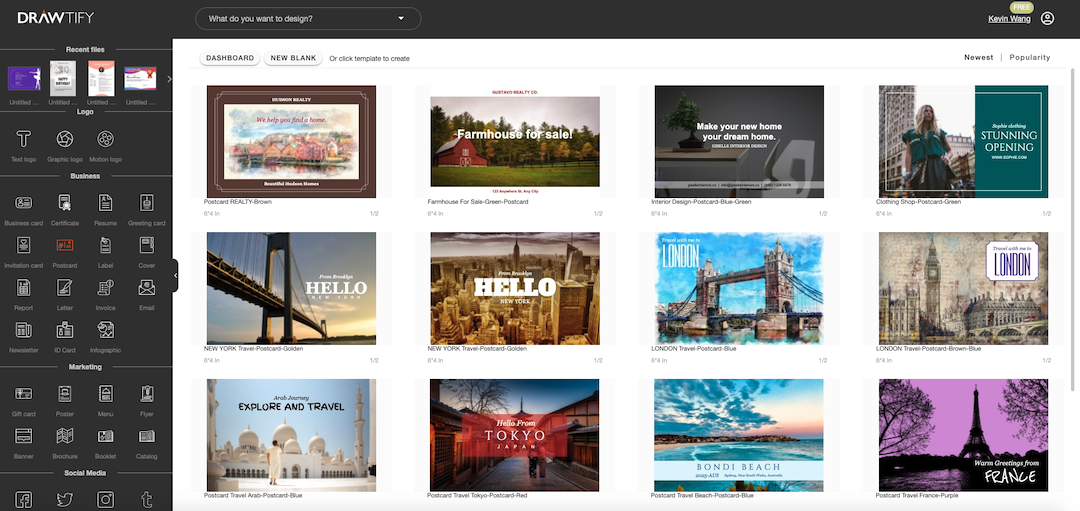This screenshot has width=1080, height=511.
Task: Choose the Interior Design postcard template
Action: pos(739,142)
